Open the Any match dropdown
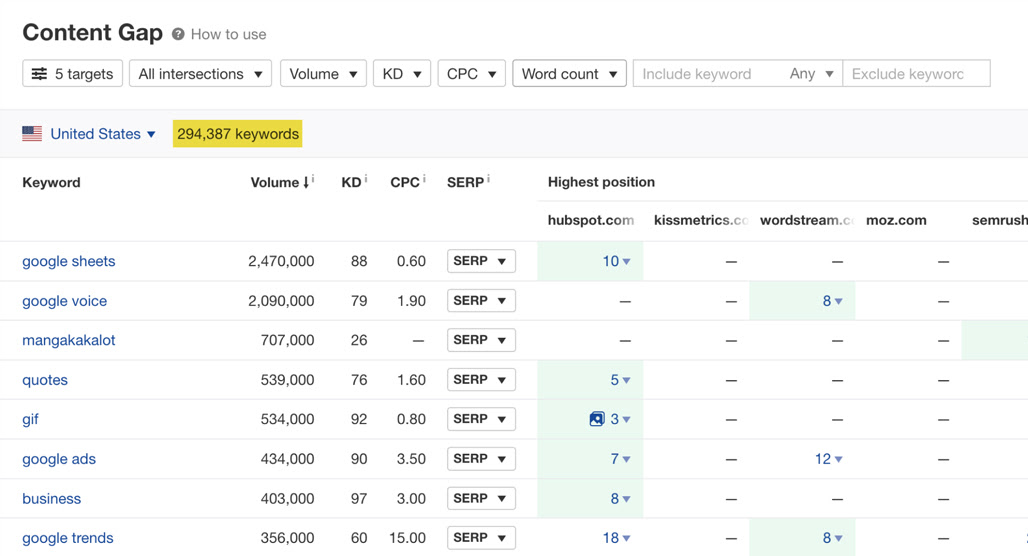1028x556 pixels. [811, 73]
